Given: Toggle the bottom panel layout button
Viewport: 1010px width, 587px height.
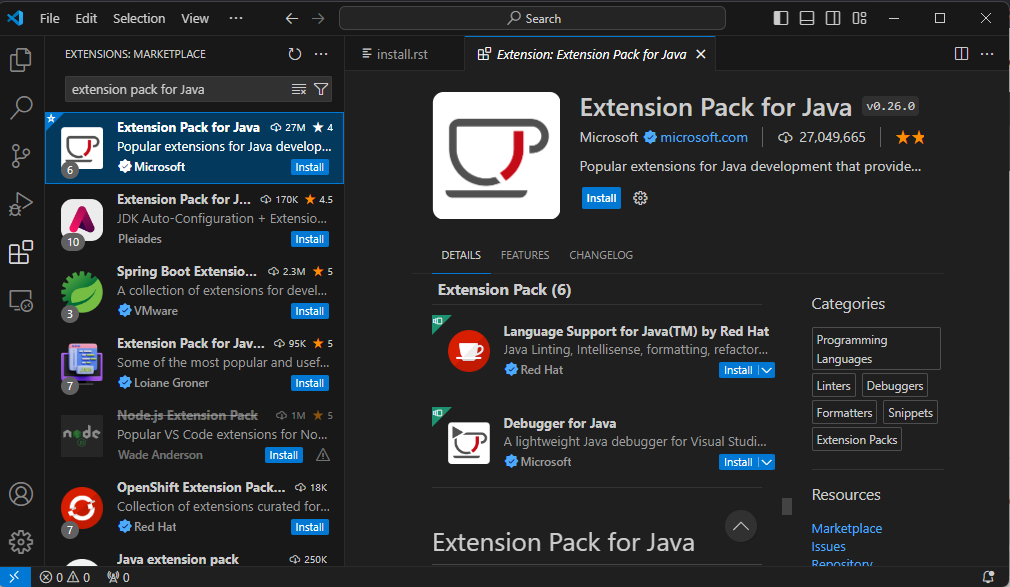Looking at the screenshot, I should click(807, 18).
